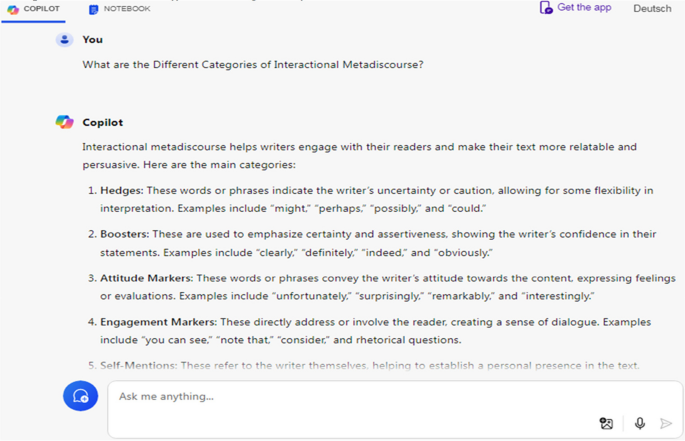This screenshot has width=685, height=441.
Task: Click the user avatar icon beside You
Action: click(65, 40)
